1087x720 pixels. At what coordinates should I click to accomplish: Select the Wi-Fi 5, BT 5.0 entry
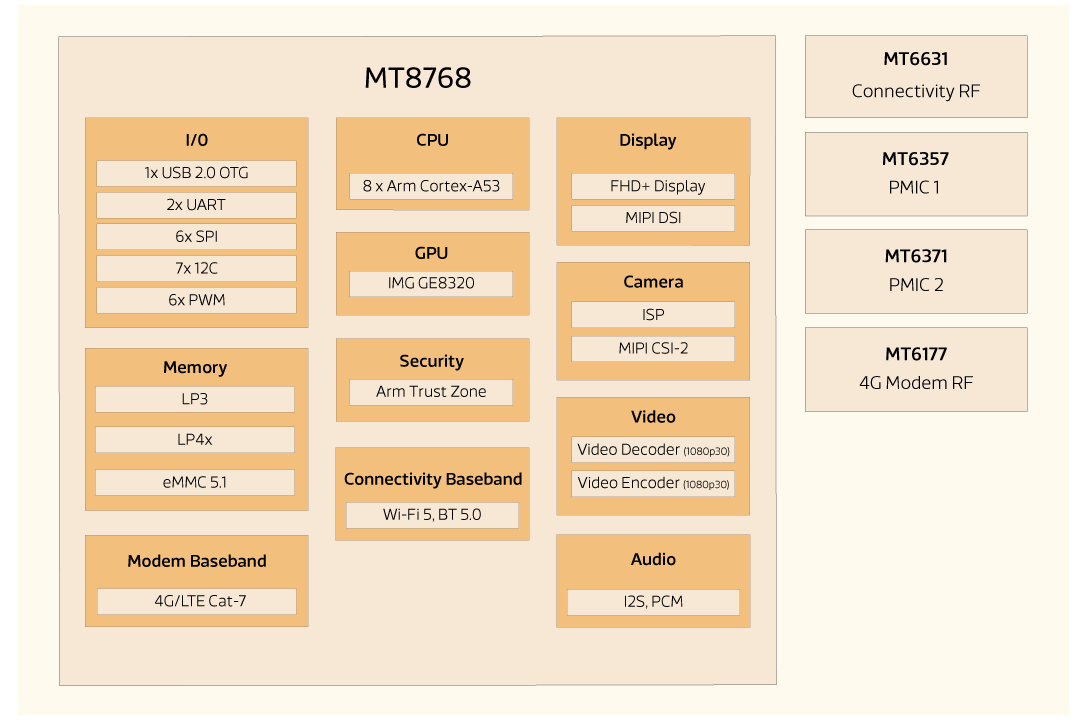(432, 515)
